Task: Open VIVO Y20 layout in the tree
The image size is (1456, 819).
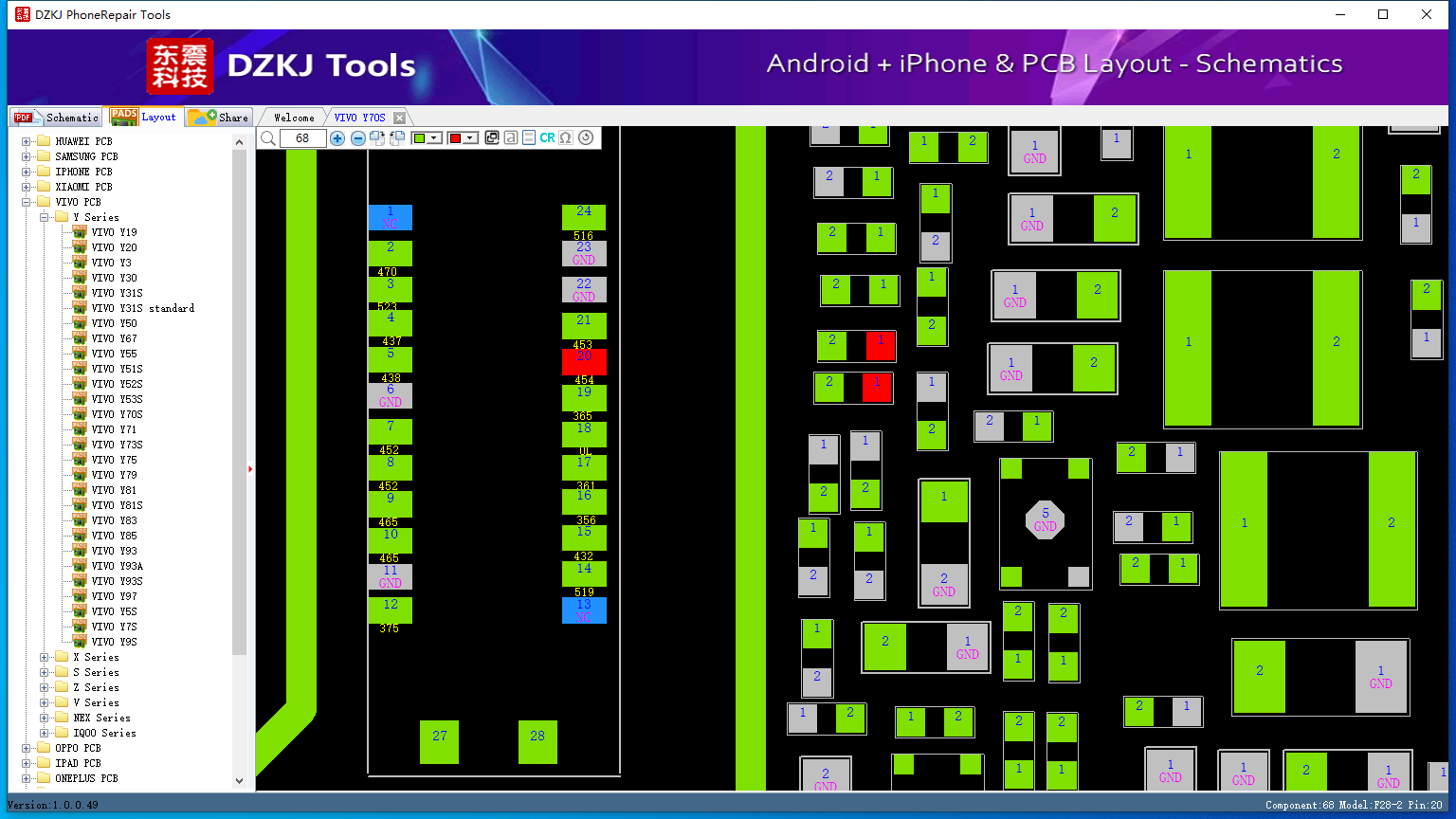Action: pyautogui.click(x=114, y=247)
